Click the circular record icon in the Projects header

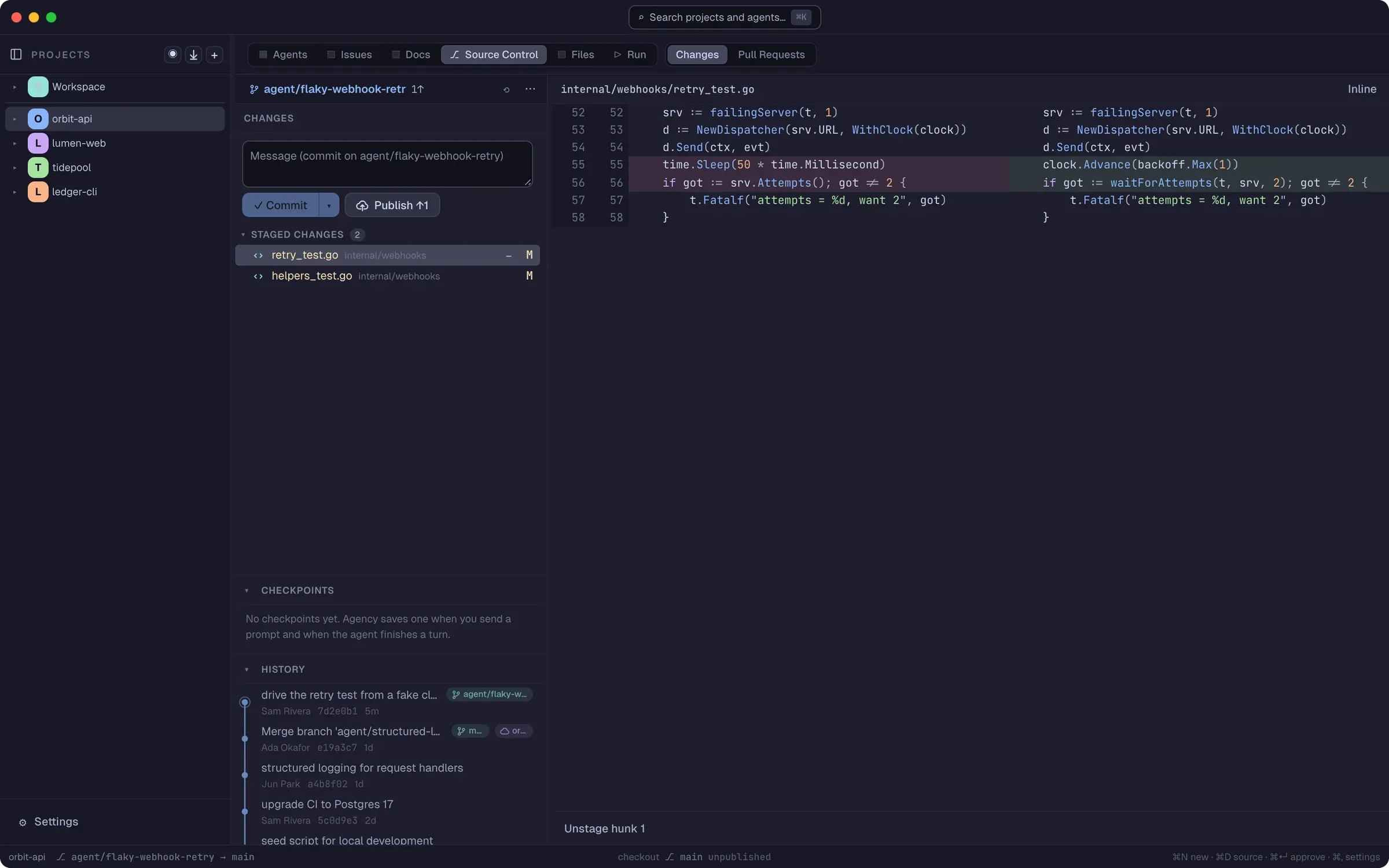pos(172,54)
